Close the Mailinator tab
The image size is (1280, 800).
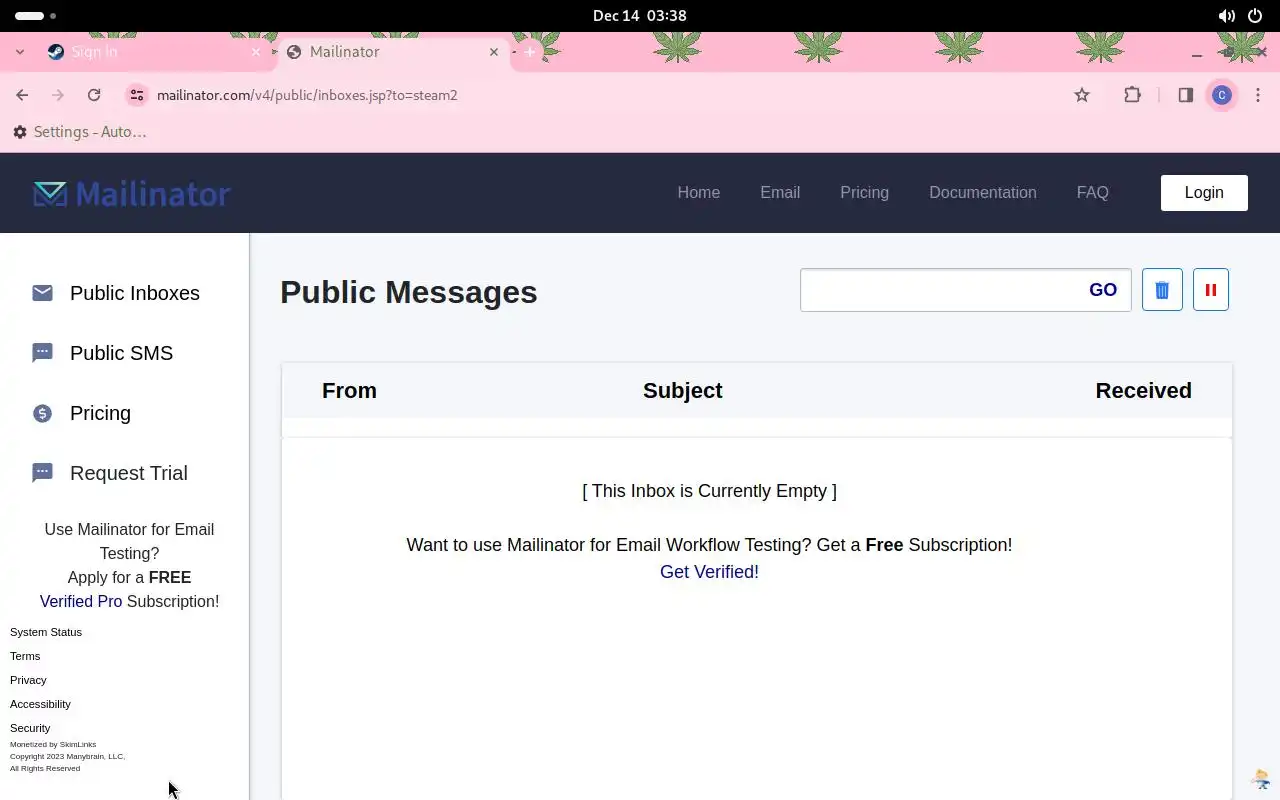click(494, 52)
